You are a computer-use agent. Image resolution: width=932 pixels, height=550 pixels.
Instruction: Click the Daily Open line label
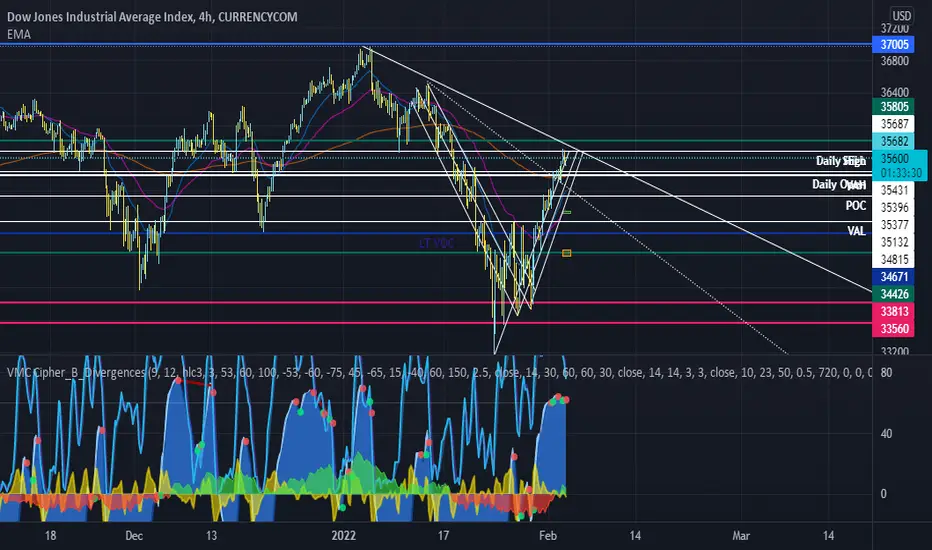839,184
